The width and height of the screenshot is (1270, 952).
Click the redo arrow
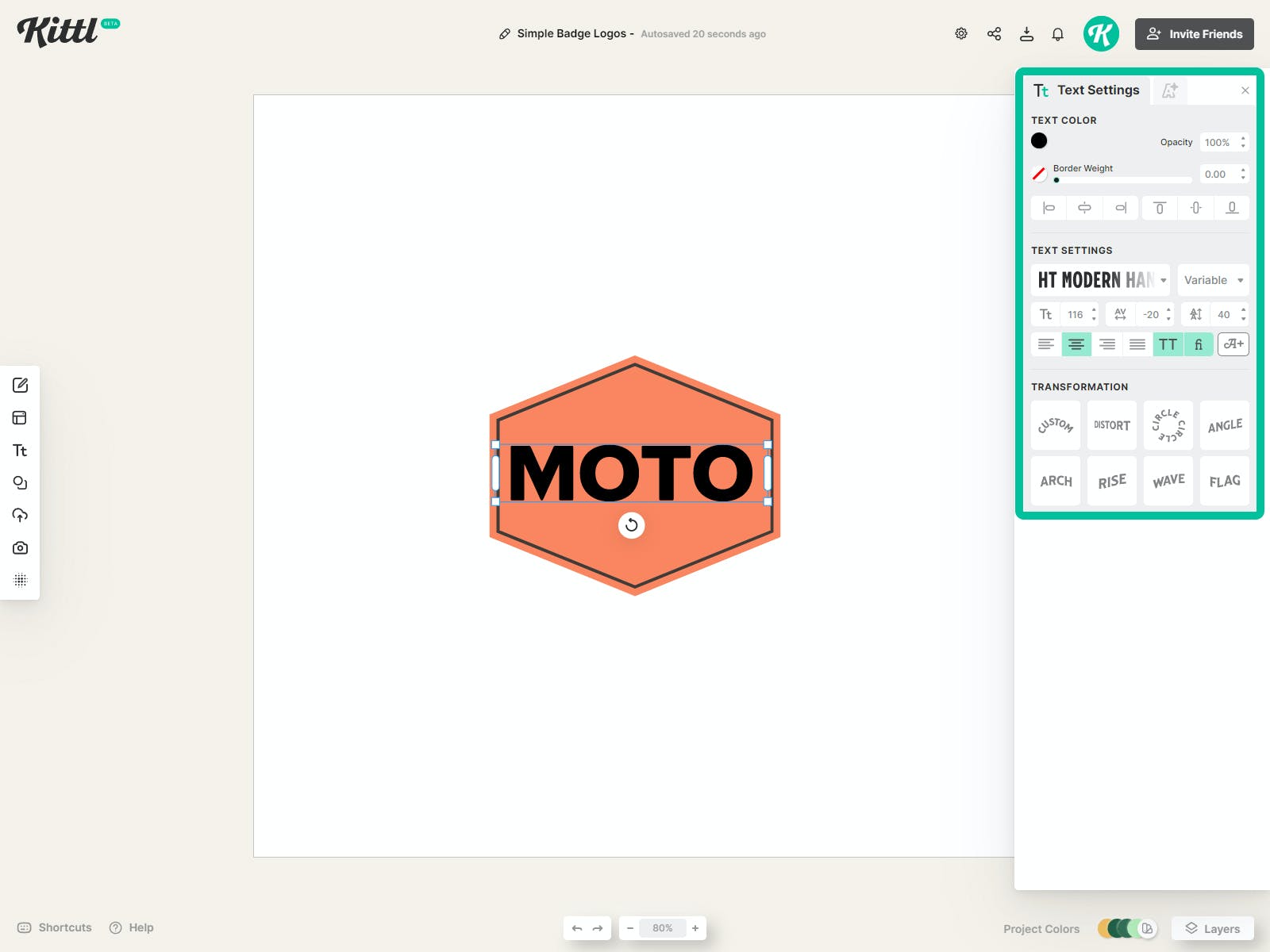(598, 928)
